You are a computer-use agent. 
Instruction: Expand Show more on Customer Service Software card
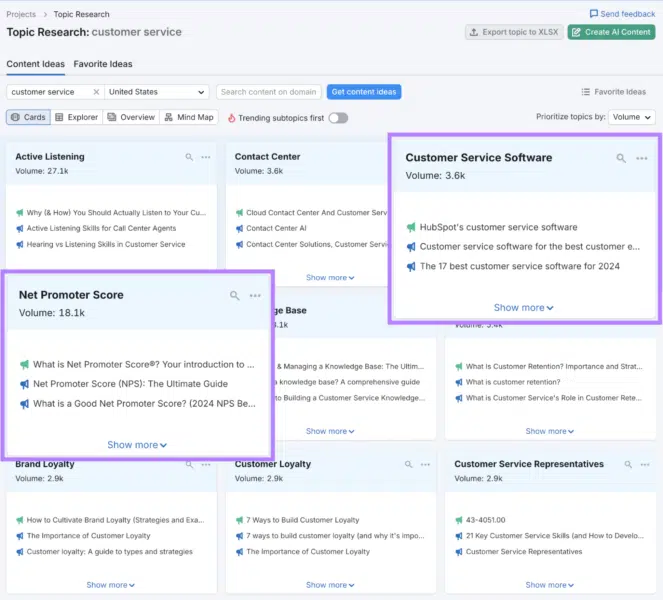pyautogui.click(x=523, y=308)
